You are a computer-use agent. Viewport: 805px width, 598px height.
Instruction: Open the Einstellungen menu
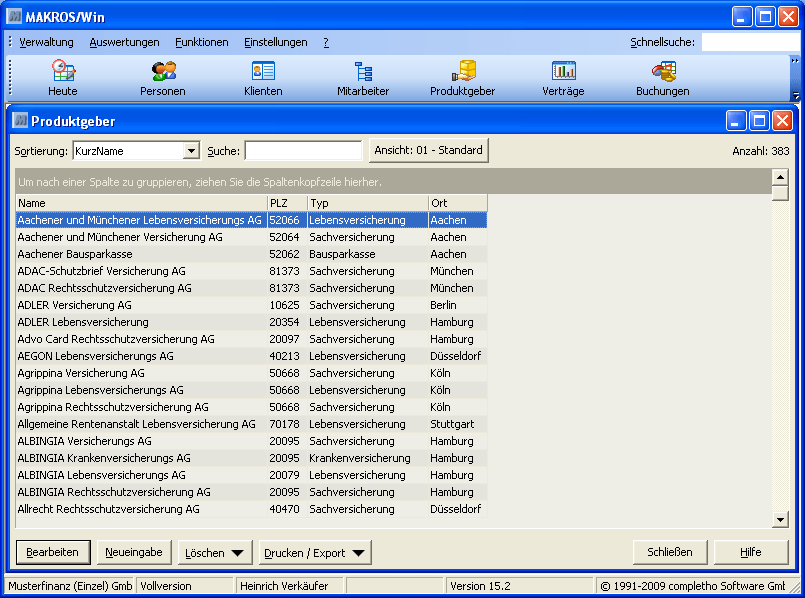click(x=276, y=42)
